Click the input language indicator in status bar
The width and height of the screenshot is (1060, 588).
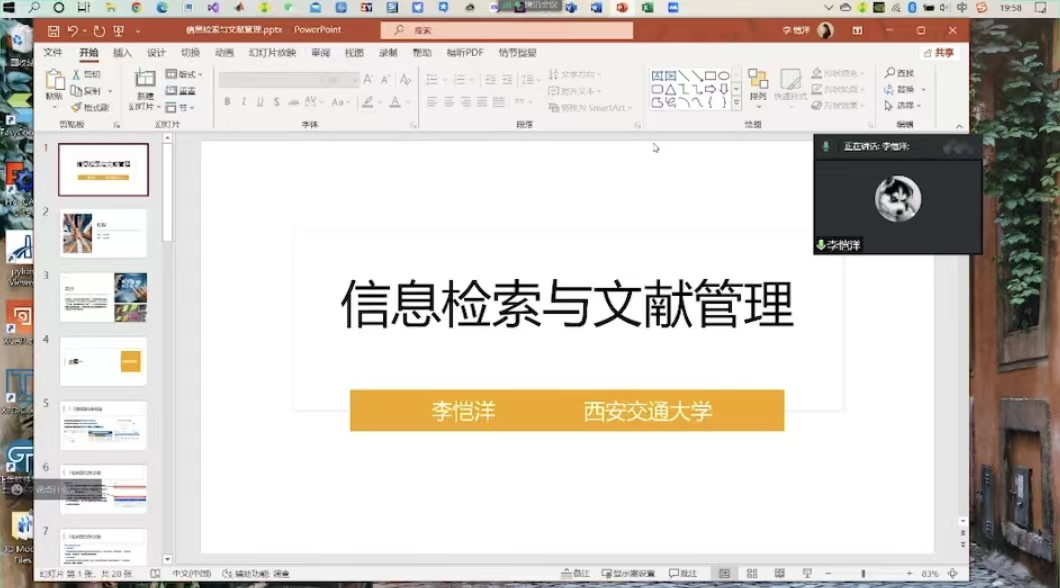[x=191, y=574]
